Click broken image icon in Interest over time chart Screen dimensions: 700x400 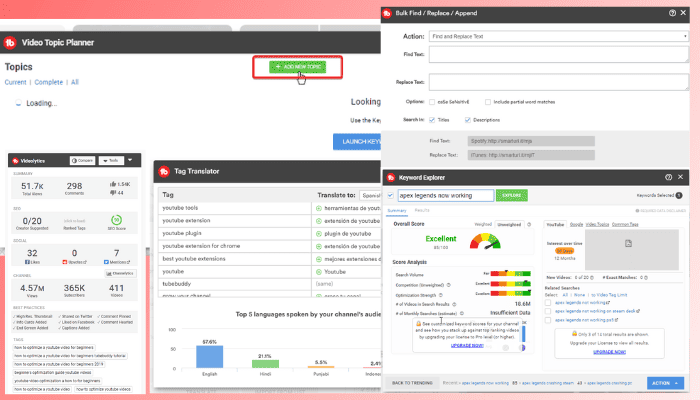[629, 243]
